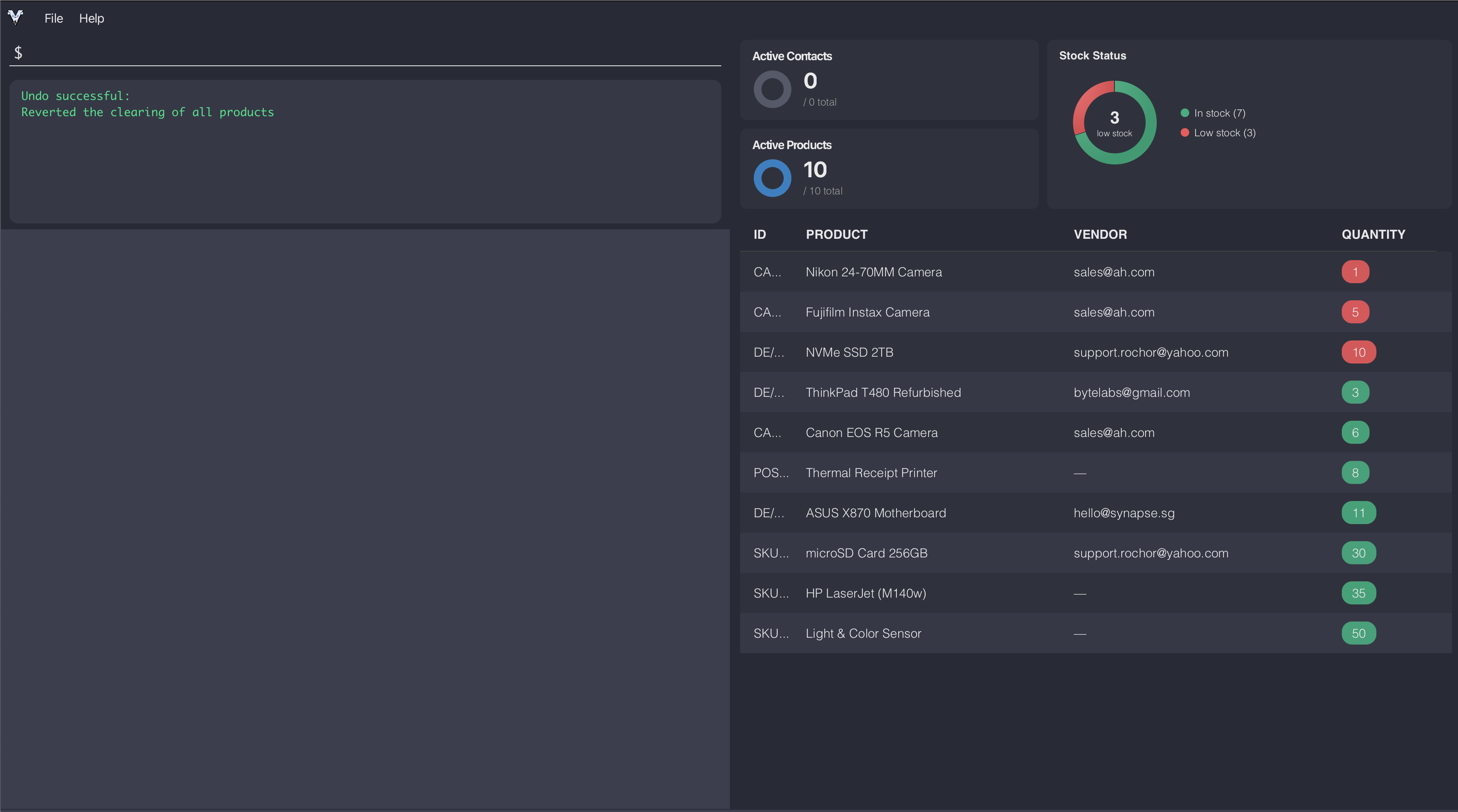Click the QUANTITY column header
Image resolution: width=1458 pixels, height=812 pixels.
click(1373, 234)
